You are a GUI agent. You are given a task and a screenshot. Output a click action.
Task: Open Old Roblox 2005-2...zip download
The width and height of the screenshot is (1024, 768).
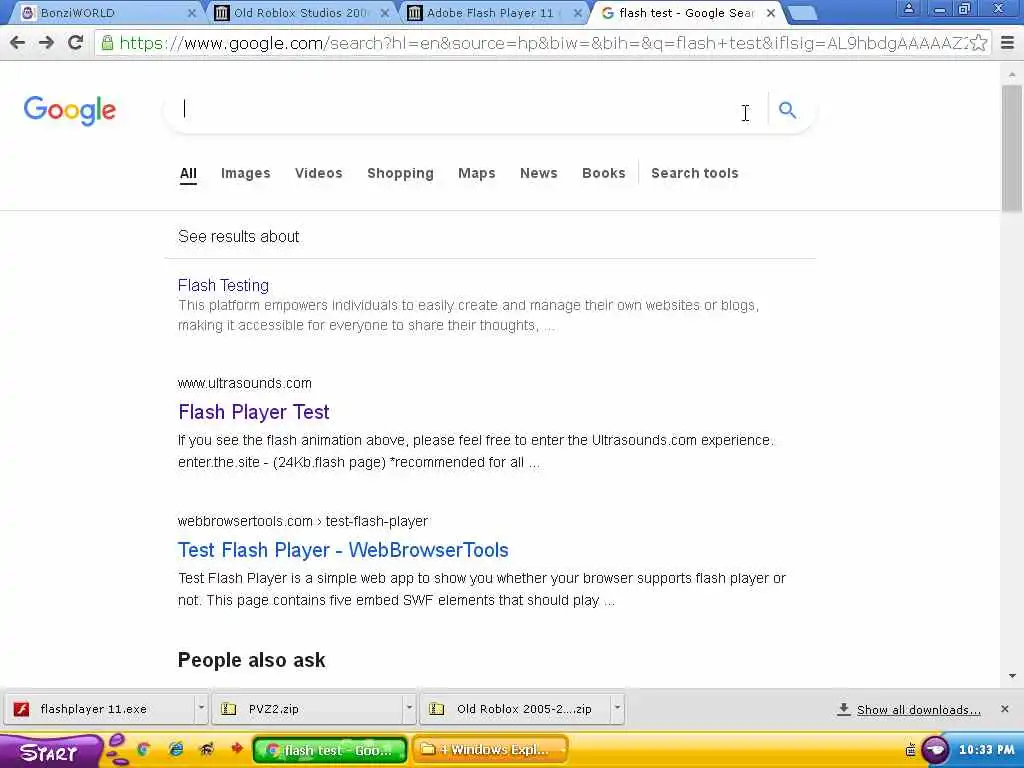click(516, 709)
